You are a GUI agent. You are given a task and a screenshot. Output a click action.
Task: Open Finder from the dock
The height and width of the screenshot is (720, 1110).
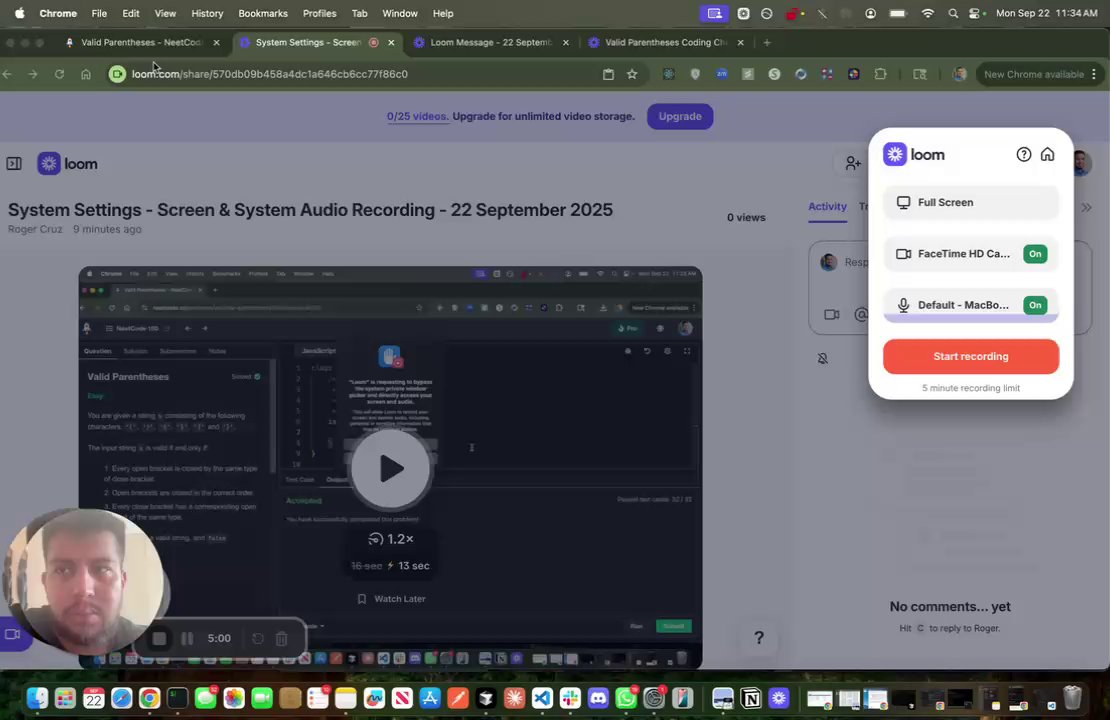[37, 699]
